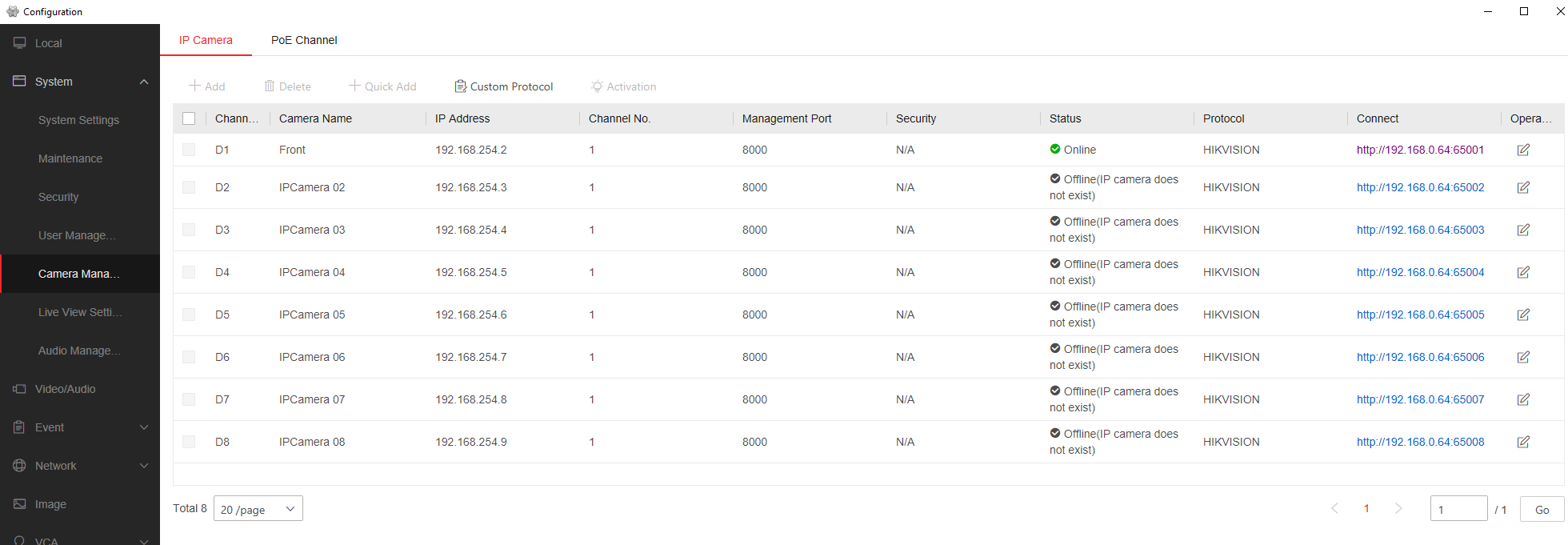Viewport: 1568px width, 545px height.
Task: Click the edit icon for IPCamera 06
Action: (x=1523, y=357)
